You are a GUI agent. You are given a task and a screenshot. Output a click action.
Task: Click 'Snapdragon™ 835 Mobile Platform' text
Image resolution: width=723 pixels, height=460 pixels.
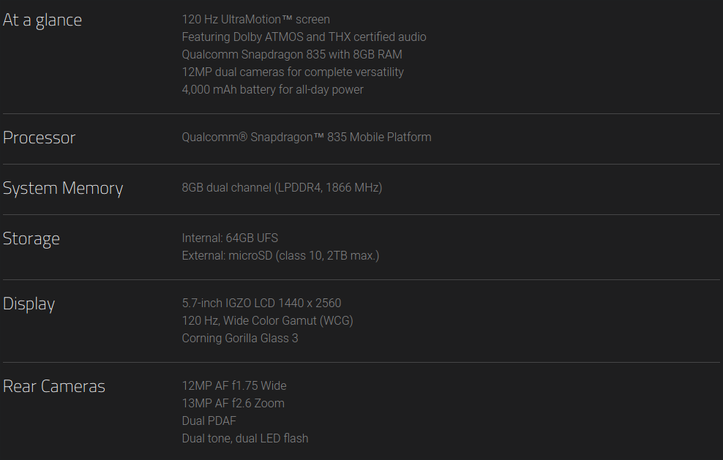341,137
